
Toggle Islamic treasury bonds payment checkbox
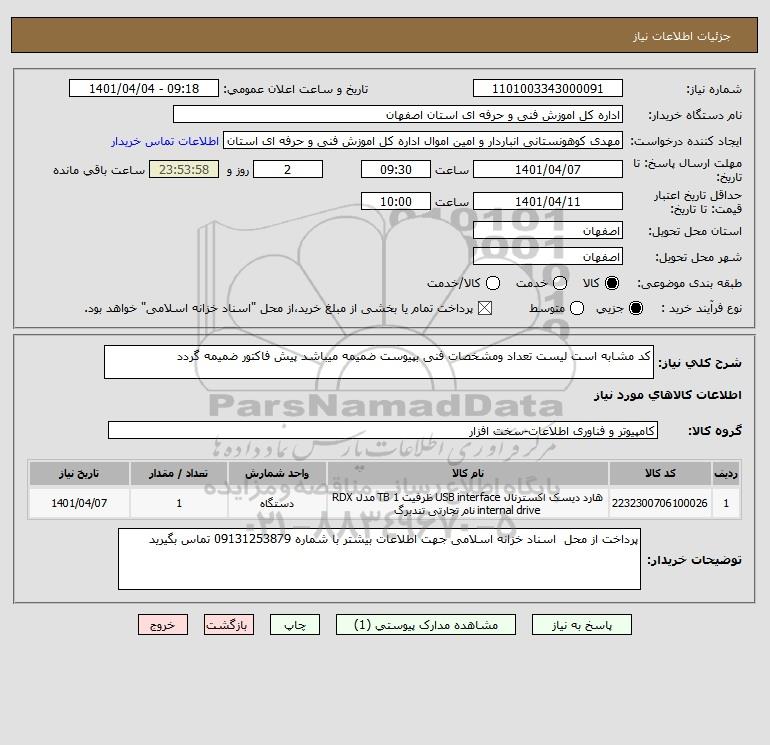point(485,308)
